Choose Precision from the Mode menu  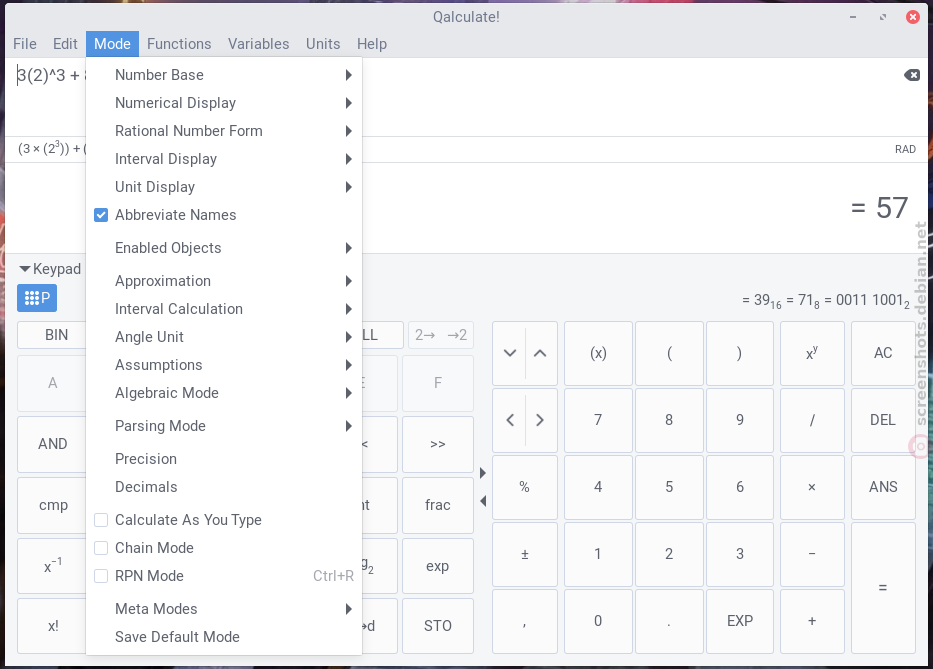point(224,459)
